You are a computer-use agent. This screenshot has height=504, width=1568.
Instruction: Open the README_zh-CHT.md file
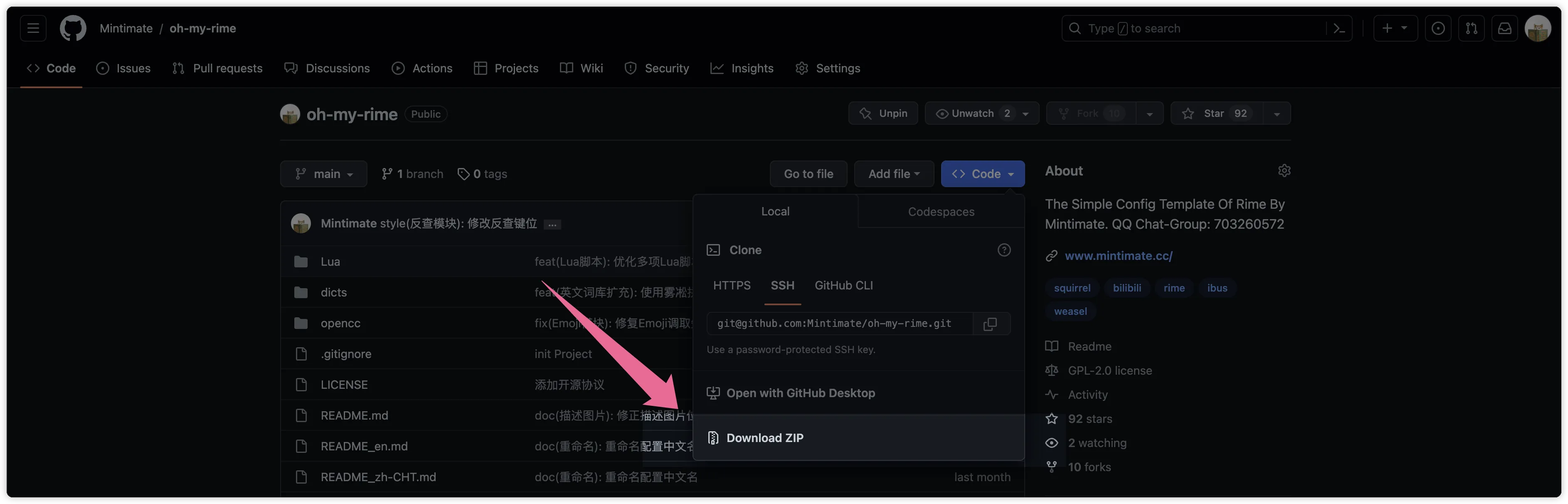[x=378, y=477]
